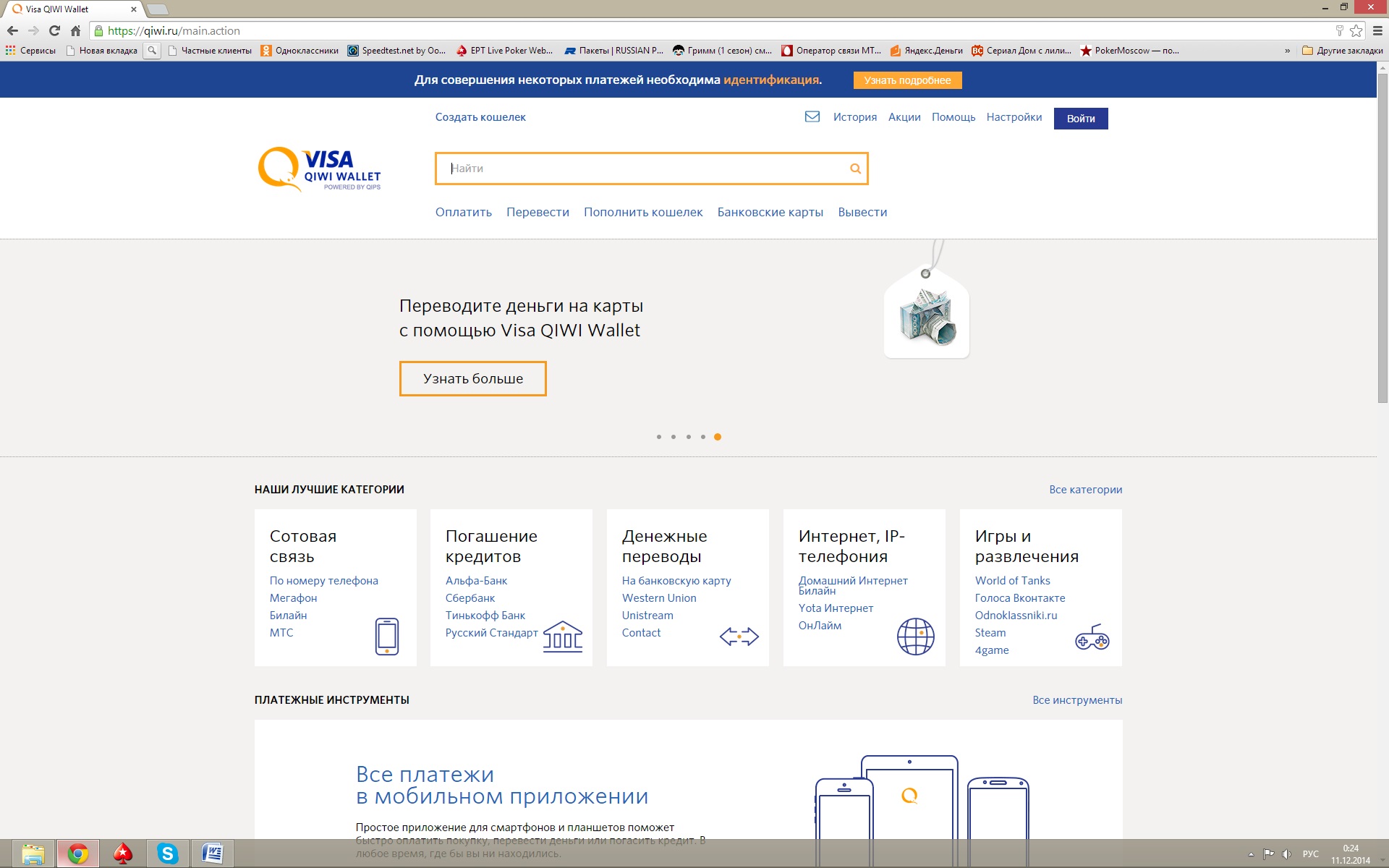Open the Все категории link
The height and width of the screenshot is (868, 1389).
click(x=1085, y=490)
